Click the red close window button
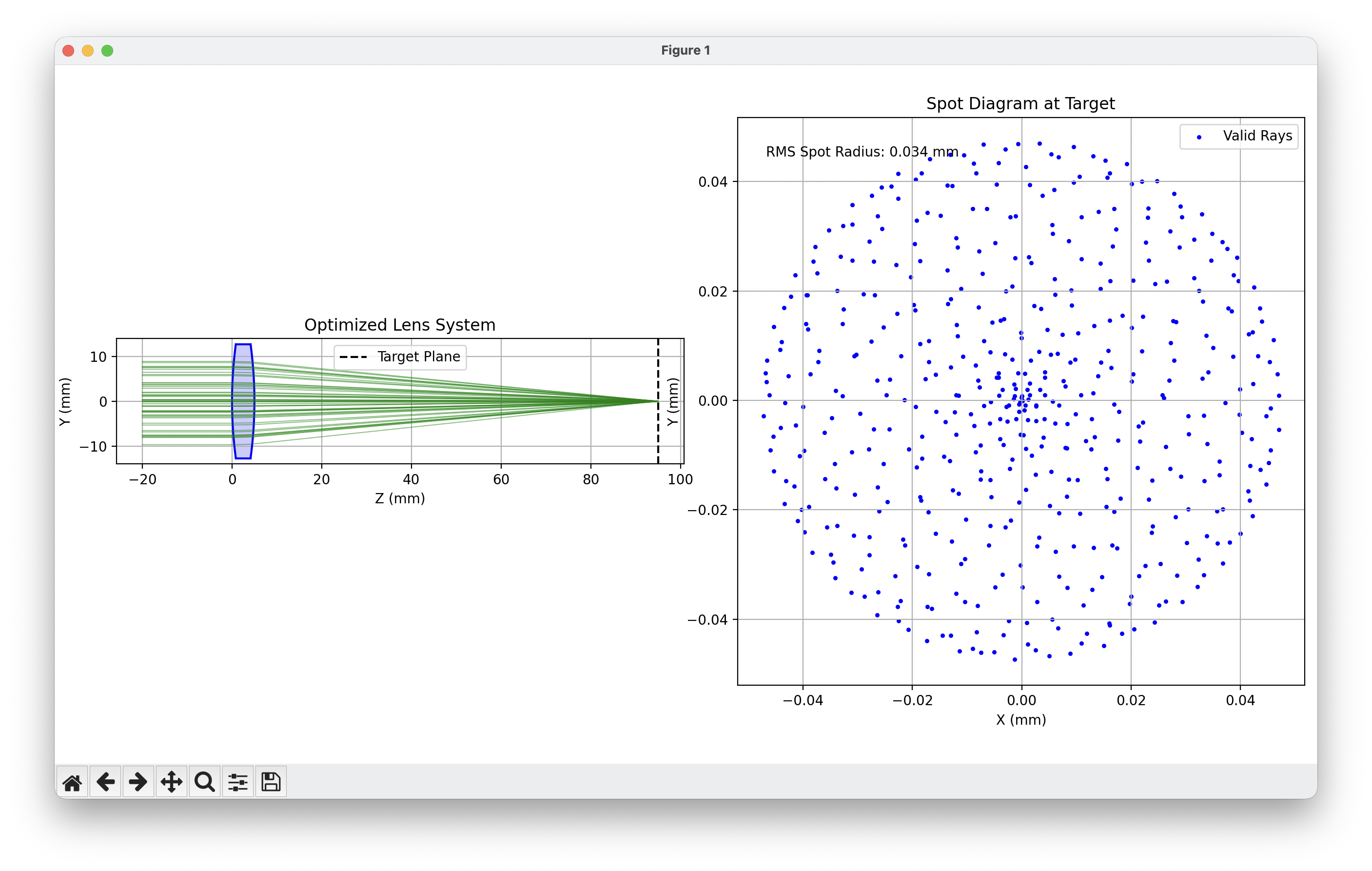 [68, 51]
